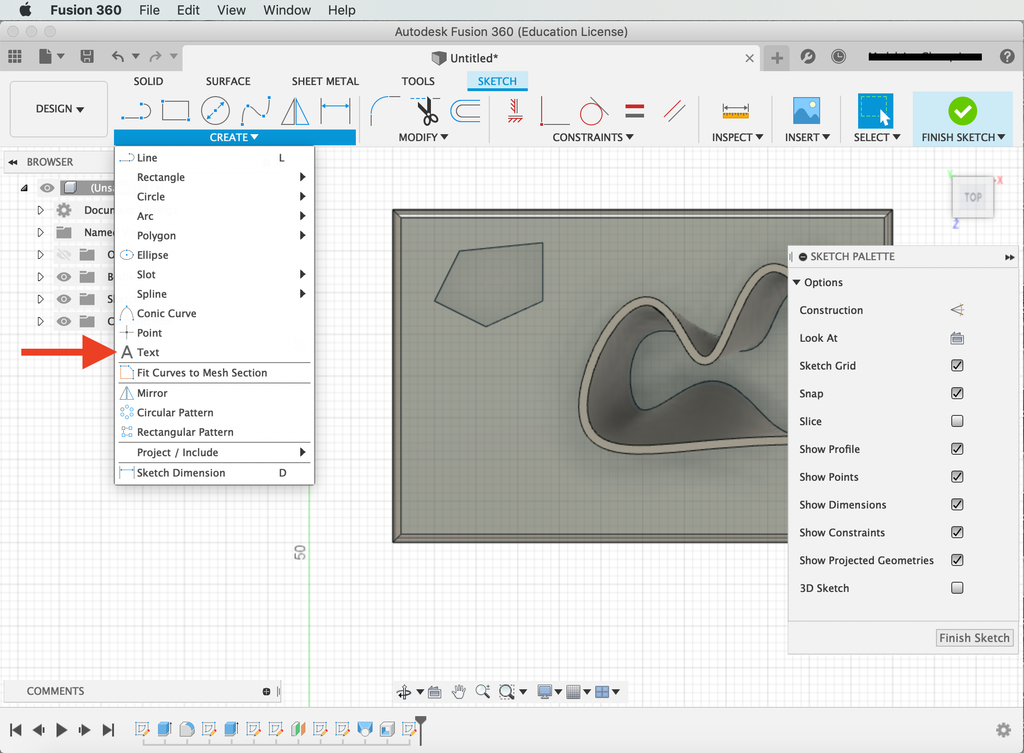Toggle the Show Constraints checkbox
This screenshot has width=1024, height=753.
pos(957,532)
